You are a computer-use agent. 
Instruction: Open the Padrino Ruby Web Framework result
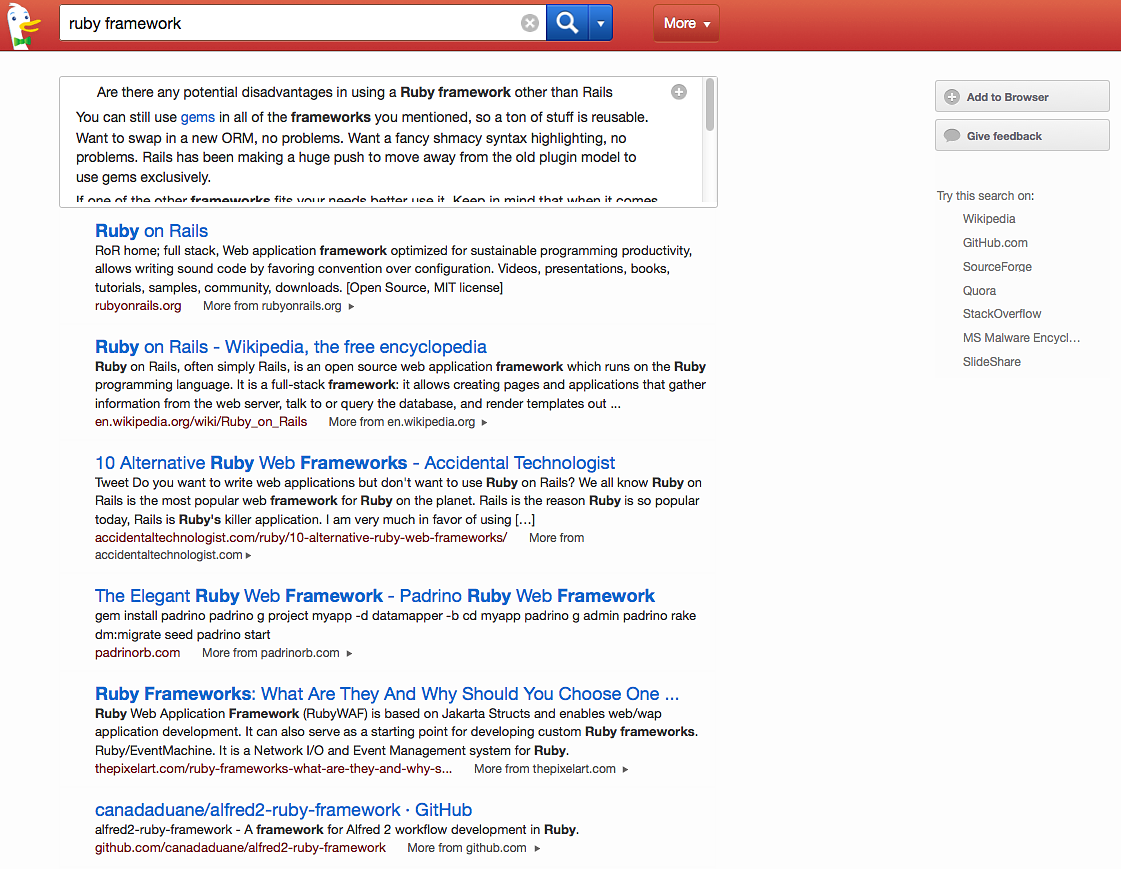375,596
